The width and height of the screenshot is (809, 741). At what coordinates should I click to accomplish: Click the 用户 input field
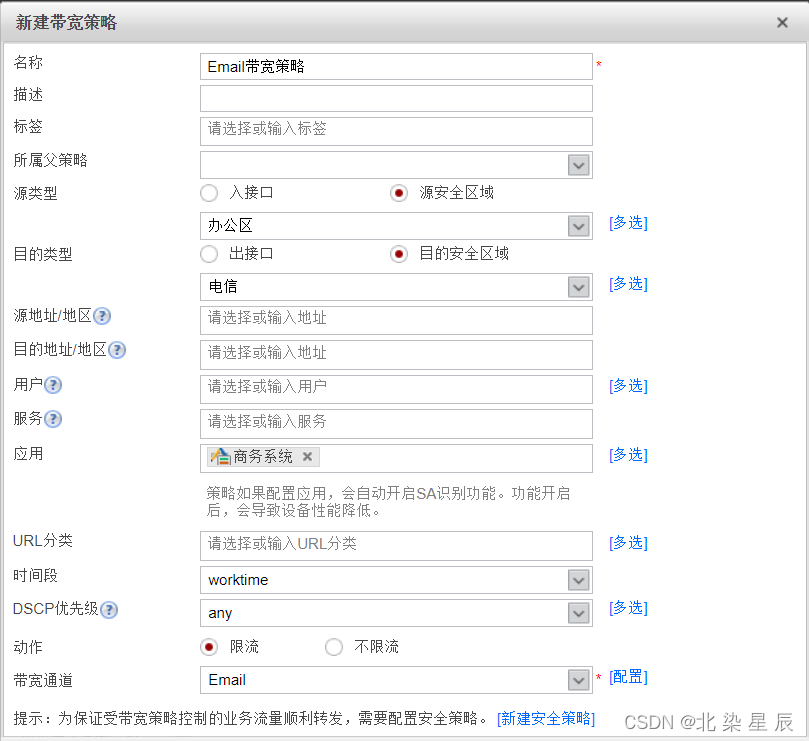coord(396,390)
